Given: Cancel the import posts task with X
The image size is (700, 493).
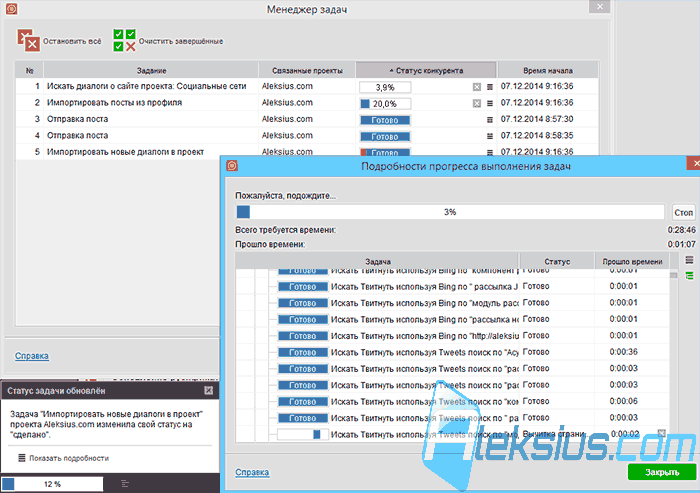Looking at the screenshot, I should pyautogui.click(x=476, y=104).
